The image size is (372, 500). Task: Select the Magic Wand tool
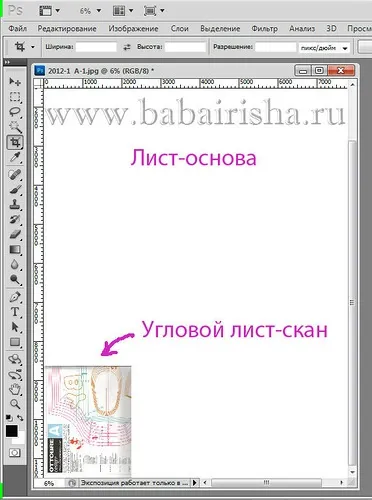[x=15, y=127]
